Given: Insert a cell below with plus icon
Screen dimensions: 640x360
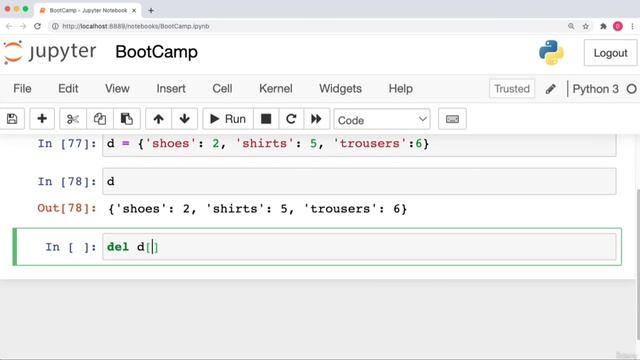Looking at the screenshot, I should pos(42,119).
